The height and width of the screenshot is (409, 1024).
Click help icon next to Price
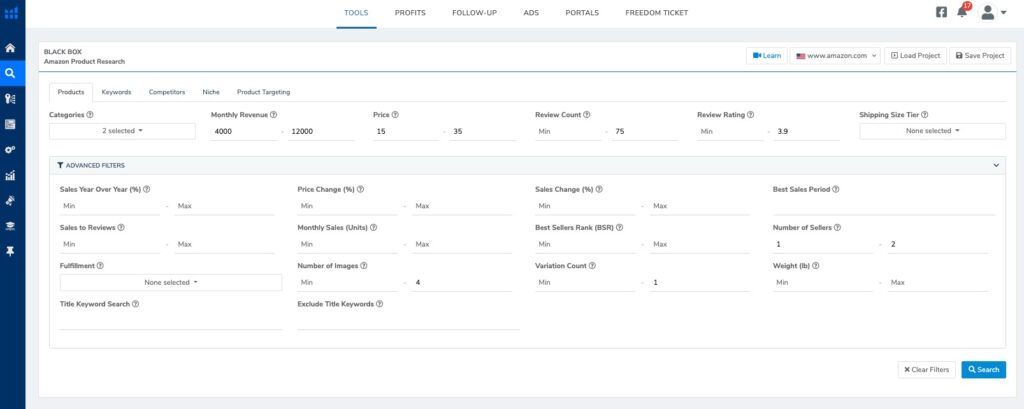tap(395, 114)
